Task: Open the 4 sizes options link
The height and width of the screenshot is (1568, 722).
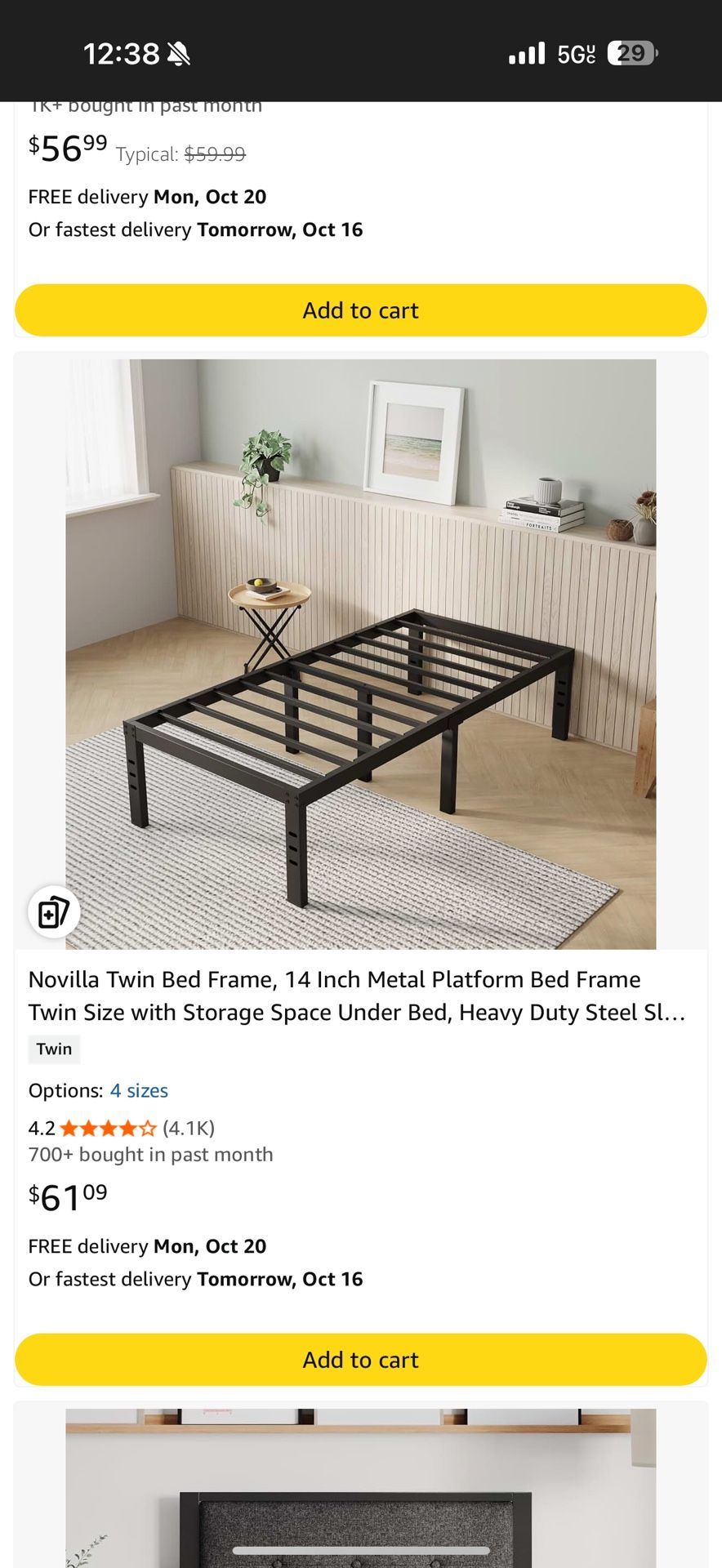Action: pos(139,1090)
